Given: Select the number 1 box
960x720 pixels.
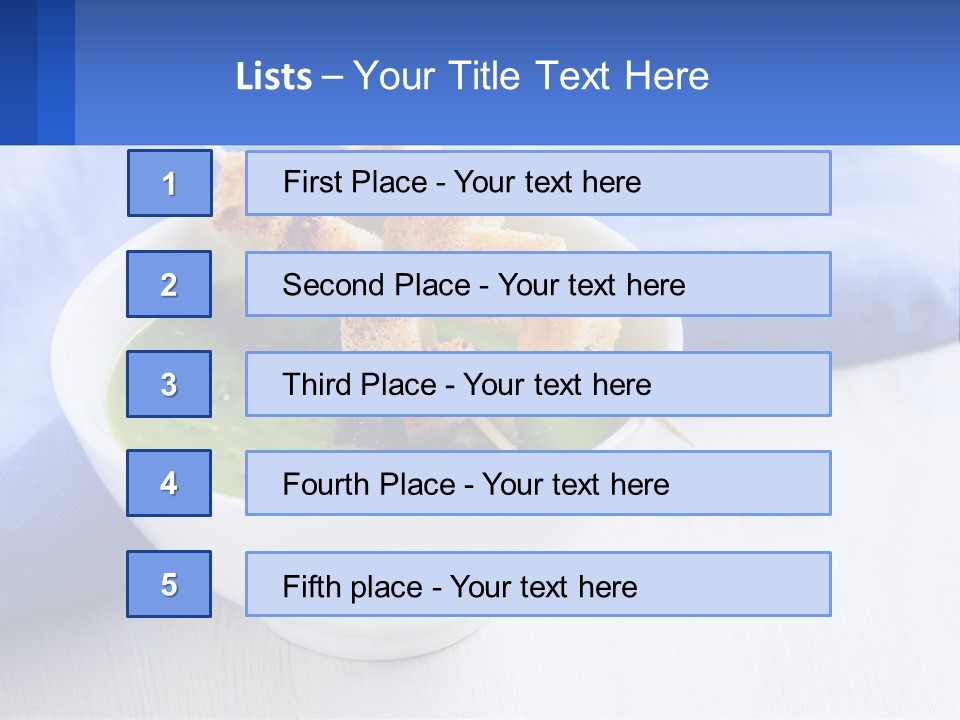Looking at the screenshot, I should [169, 183].
